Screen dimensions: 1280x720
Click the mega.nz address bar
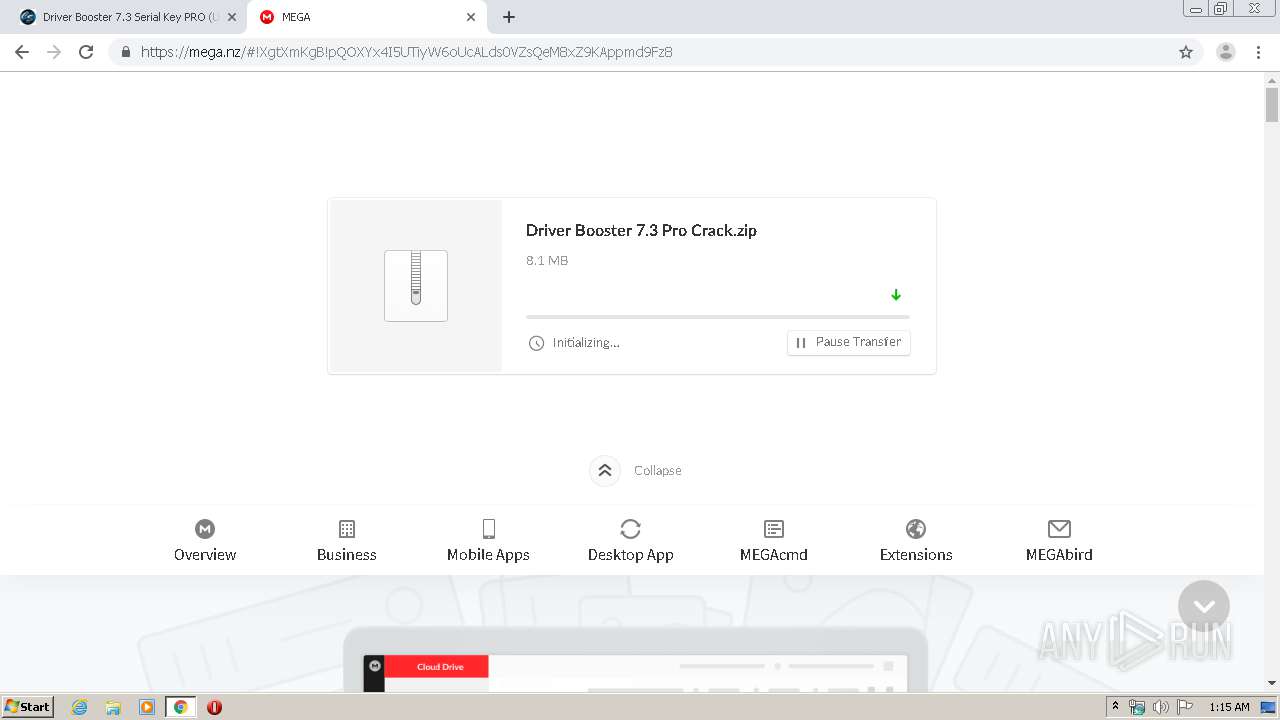point(640,52)
